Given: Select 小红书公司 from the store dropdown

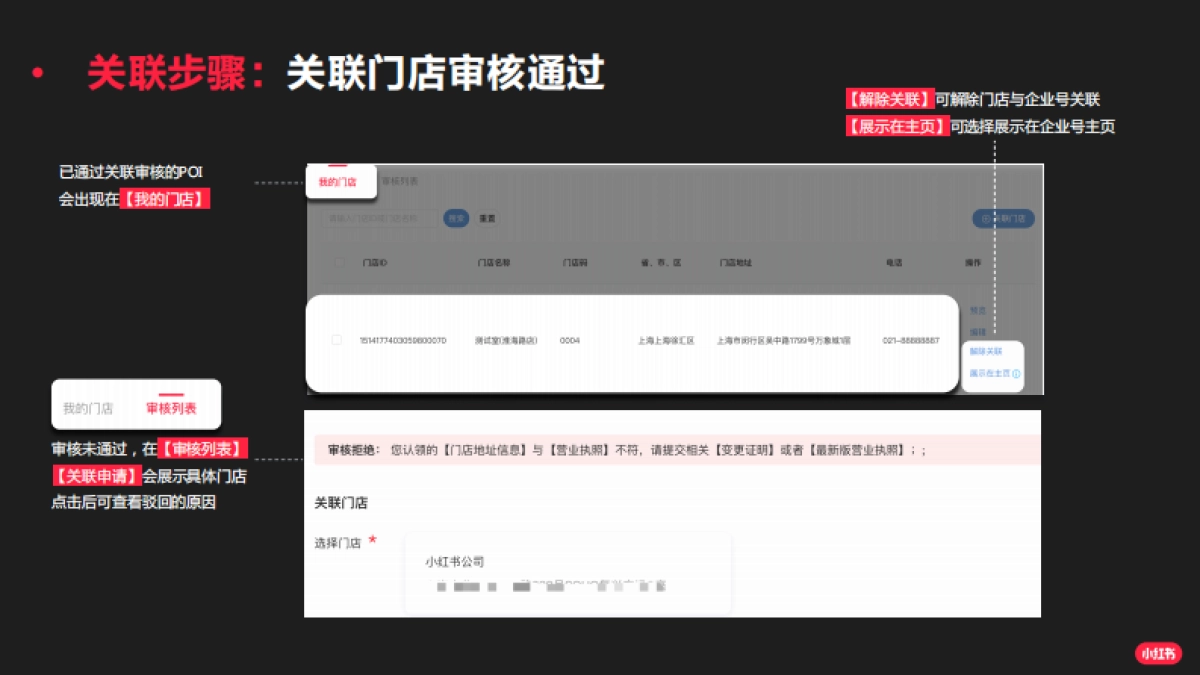Looking at the screenshot, I should coord(453,561).
